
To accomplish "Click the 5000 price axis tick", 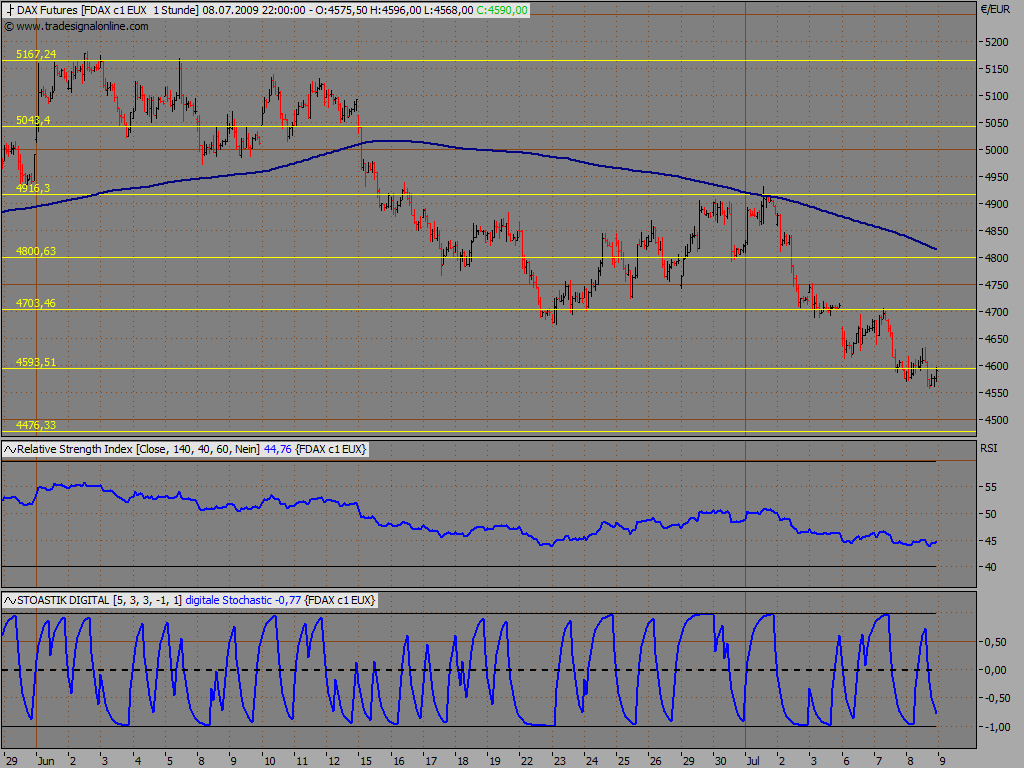I will 997,150.
